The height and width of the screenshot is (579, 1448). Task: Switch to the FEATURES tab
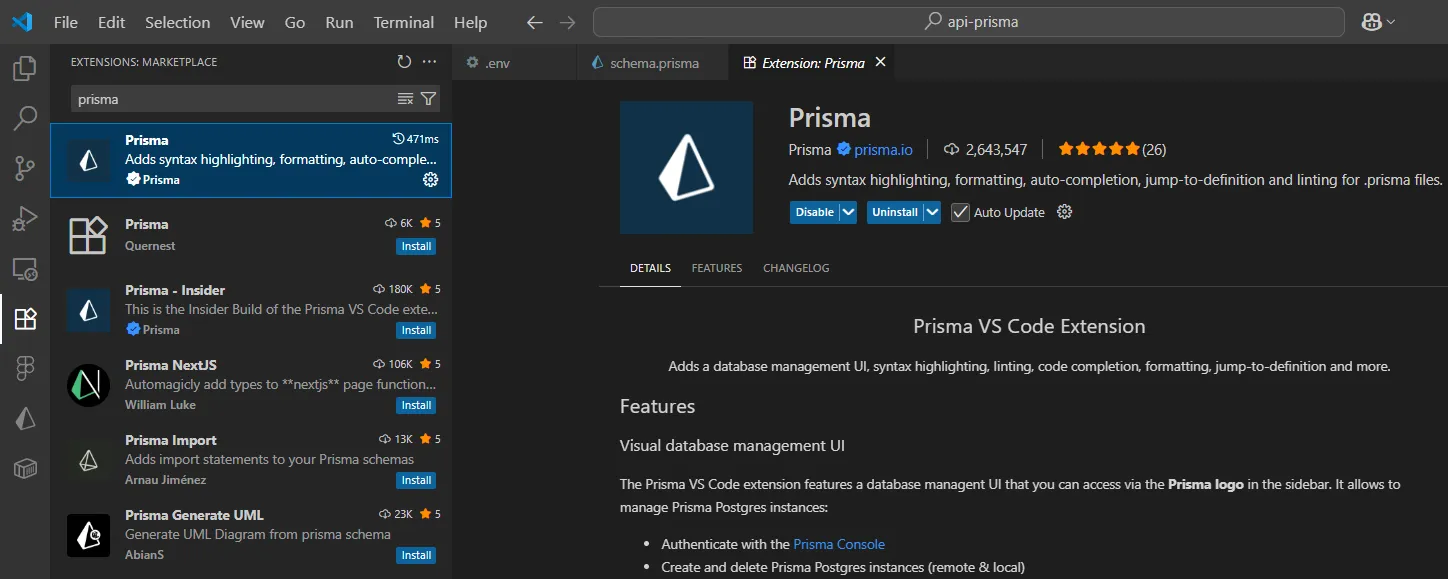coord(716,267)
